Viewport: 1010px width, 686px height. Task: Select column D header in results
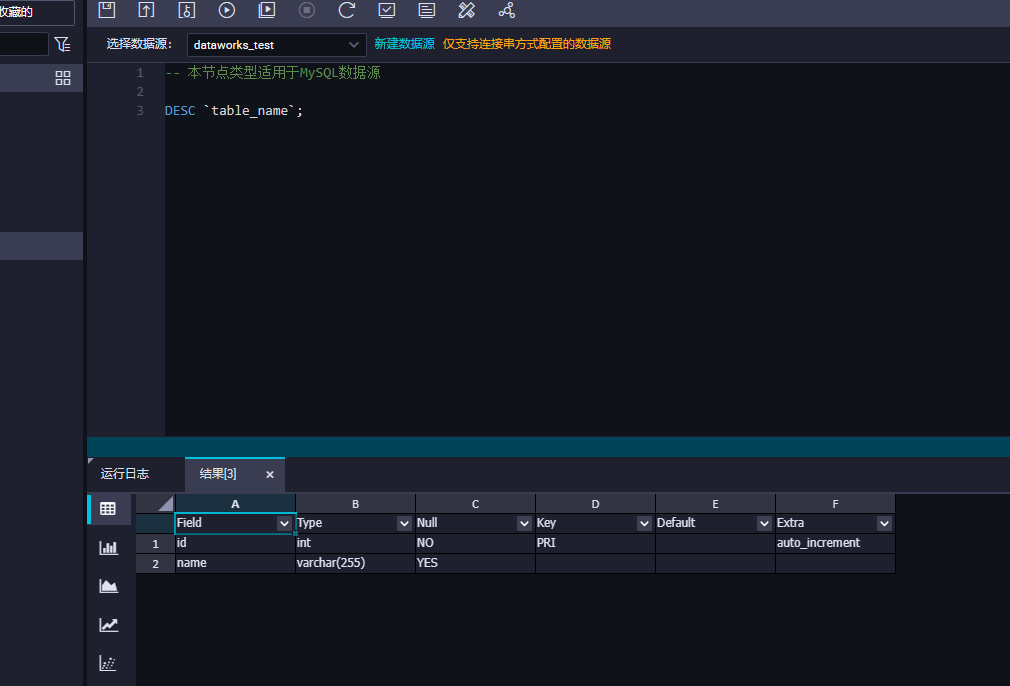coord(595,504)
